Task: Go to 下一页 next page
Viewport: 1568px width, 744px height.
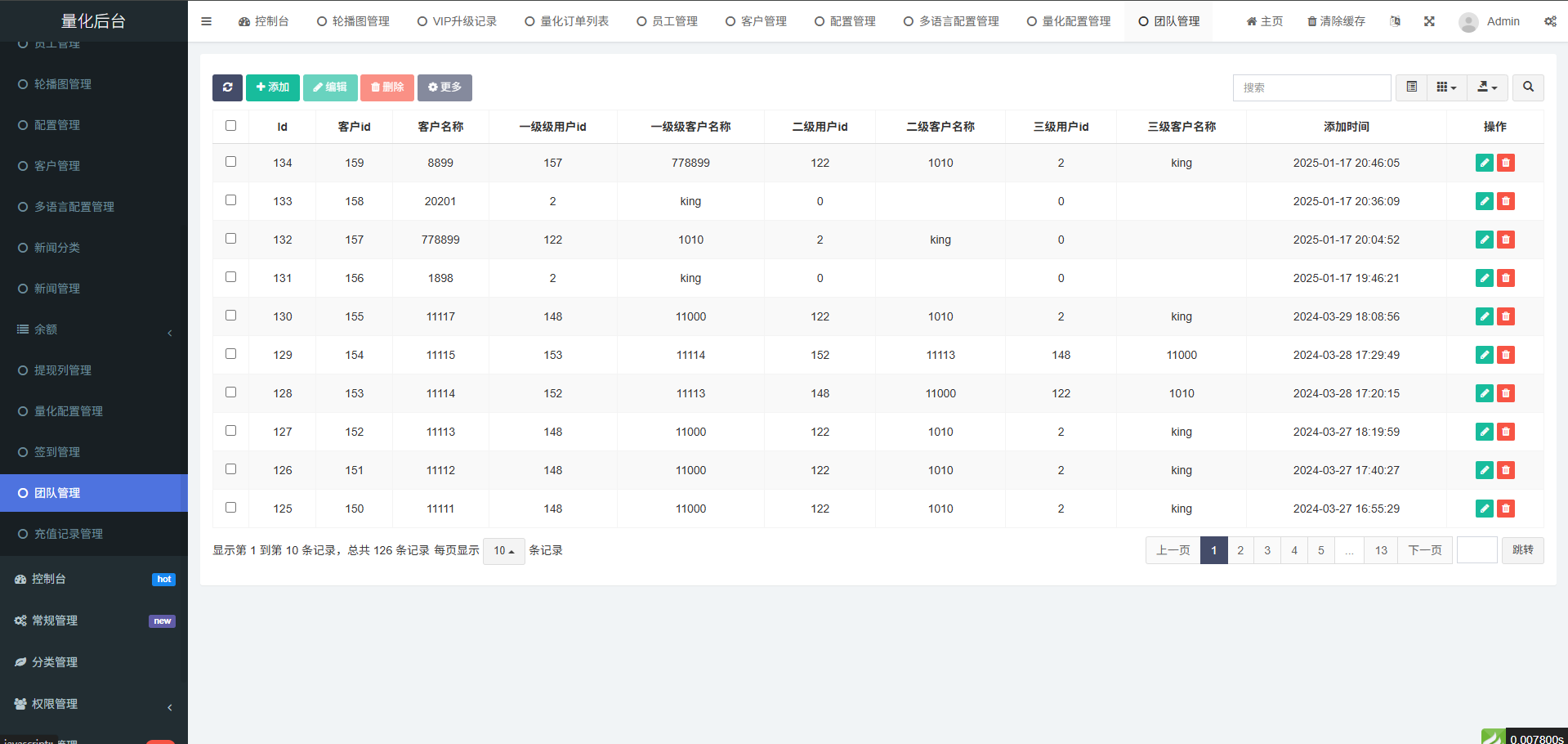Action: (1425, 550)
